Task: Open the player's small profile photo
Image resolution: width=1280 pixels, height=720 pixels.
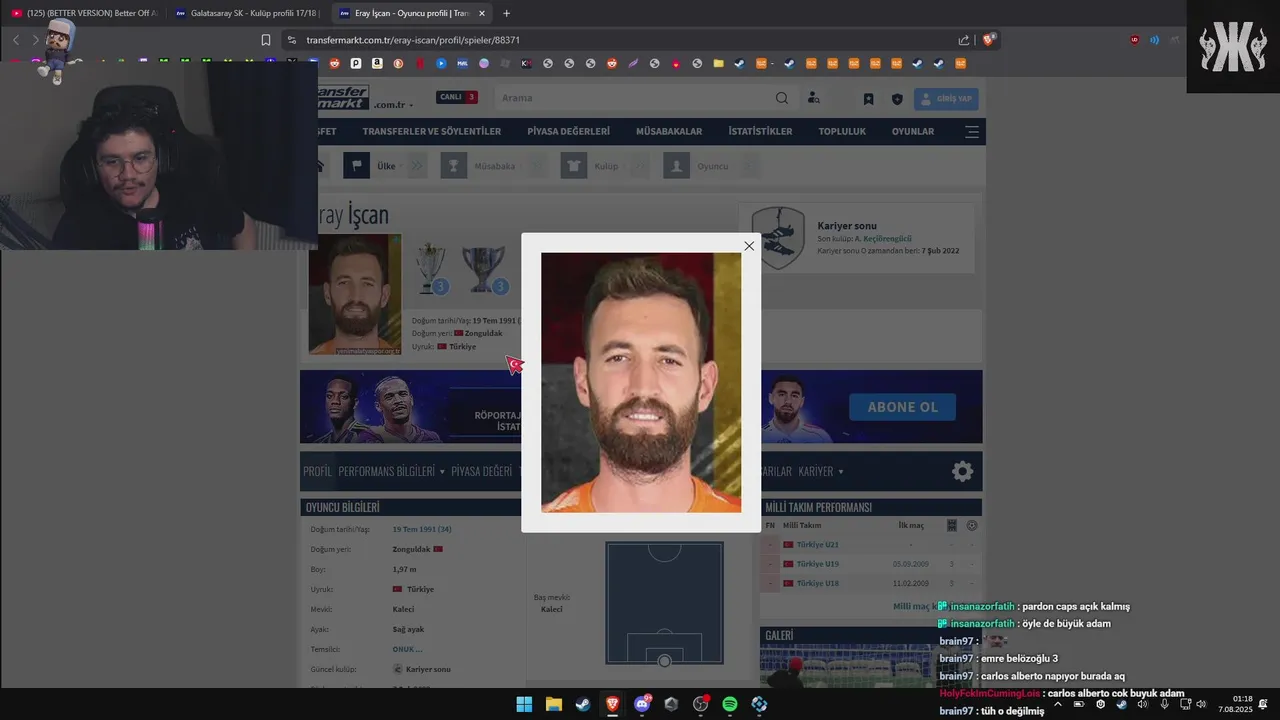Action: [x=354, y=295]
